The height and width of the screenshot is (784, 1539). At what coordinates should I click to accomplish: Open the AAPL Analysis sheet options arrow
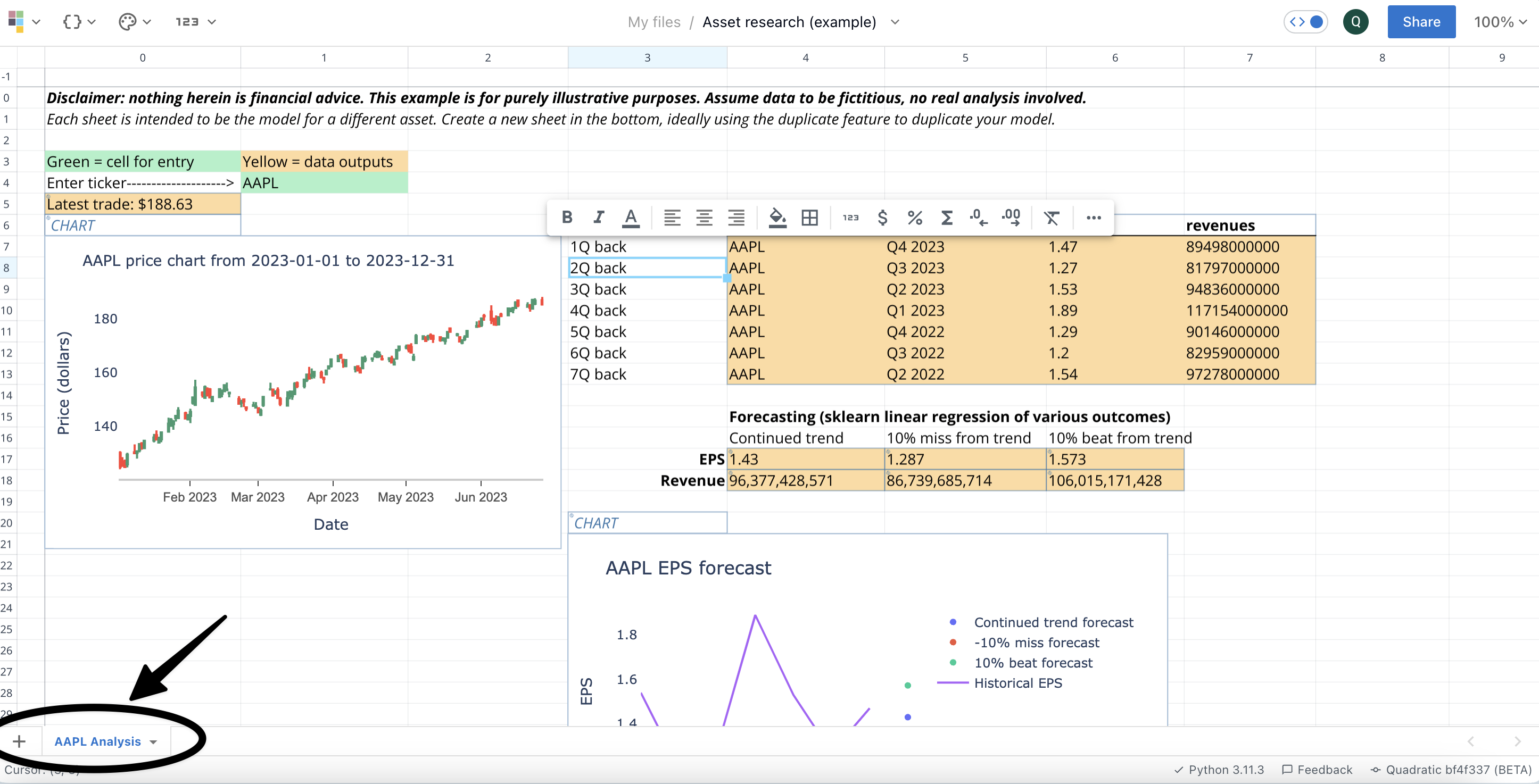point(154,741)
